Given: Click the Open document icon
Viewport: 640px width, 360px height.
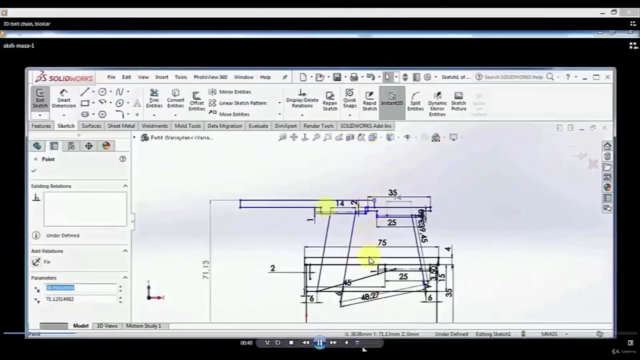Looking at the screenshot, I should click(320, 77).
